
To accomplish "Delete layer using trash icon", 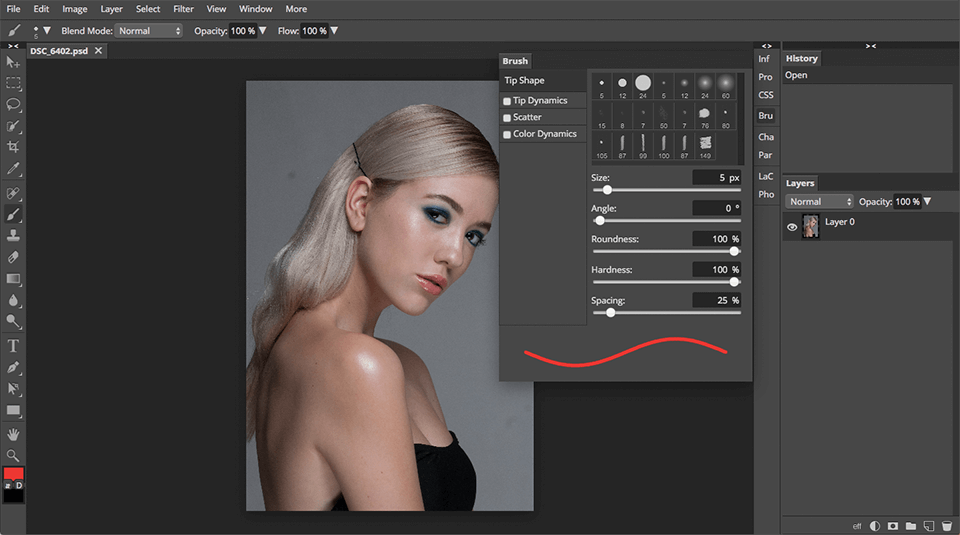I will [946, 525].
